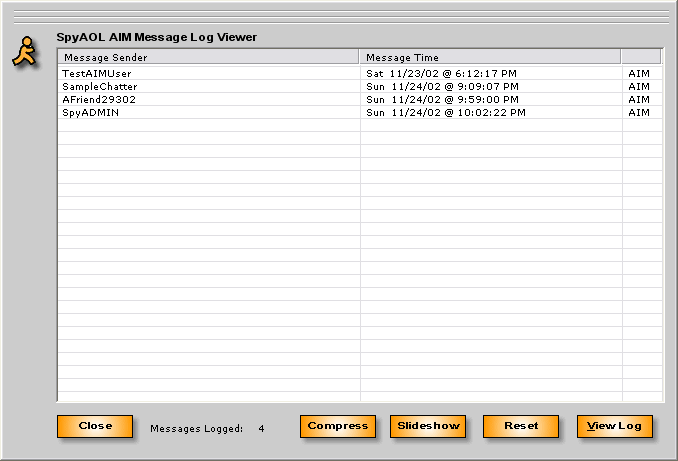The height and width of the screenshot is (461, 678).
Task: Click the unlabeled third column header
Action: (x=641, y=57)
